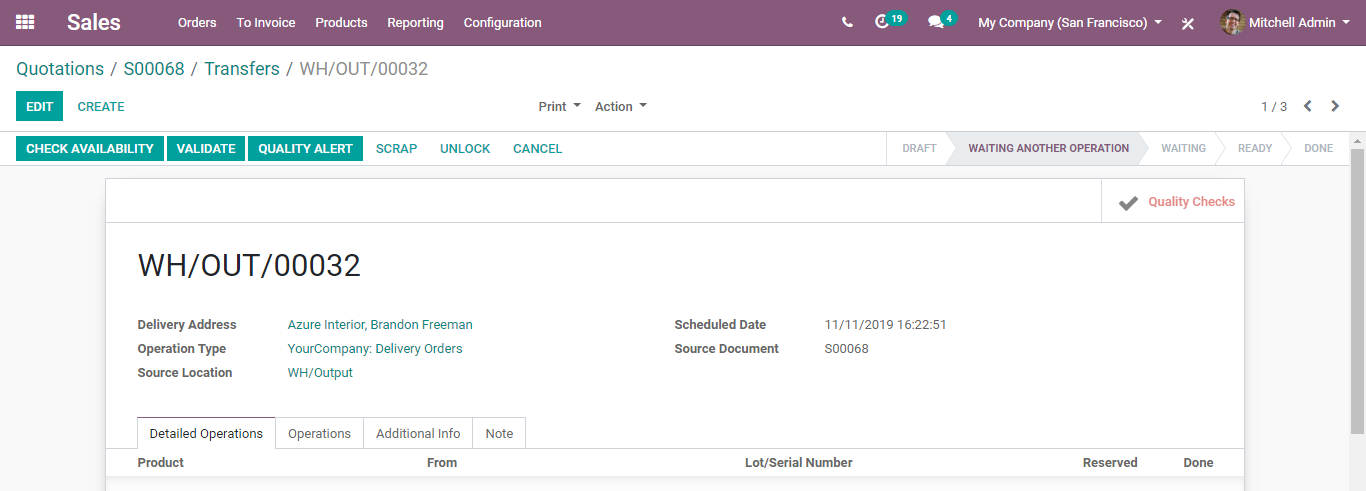The width and height of the screenshot is (1366, 491).
Task: Navigate to S00068 breadcrumb
Action: pos(154,69)
